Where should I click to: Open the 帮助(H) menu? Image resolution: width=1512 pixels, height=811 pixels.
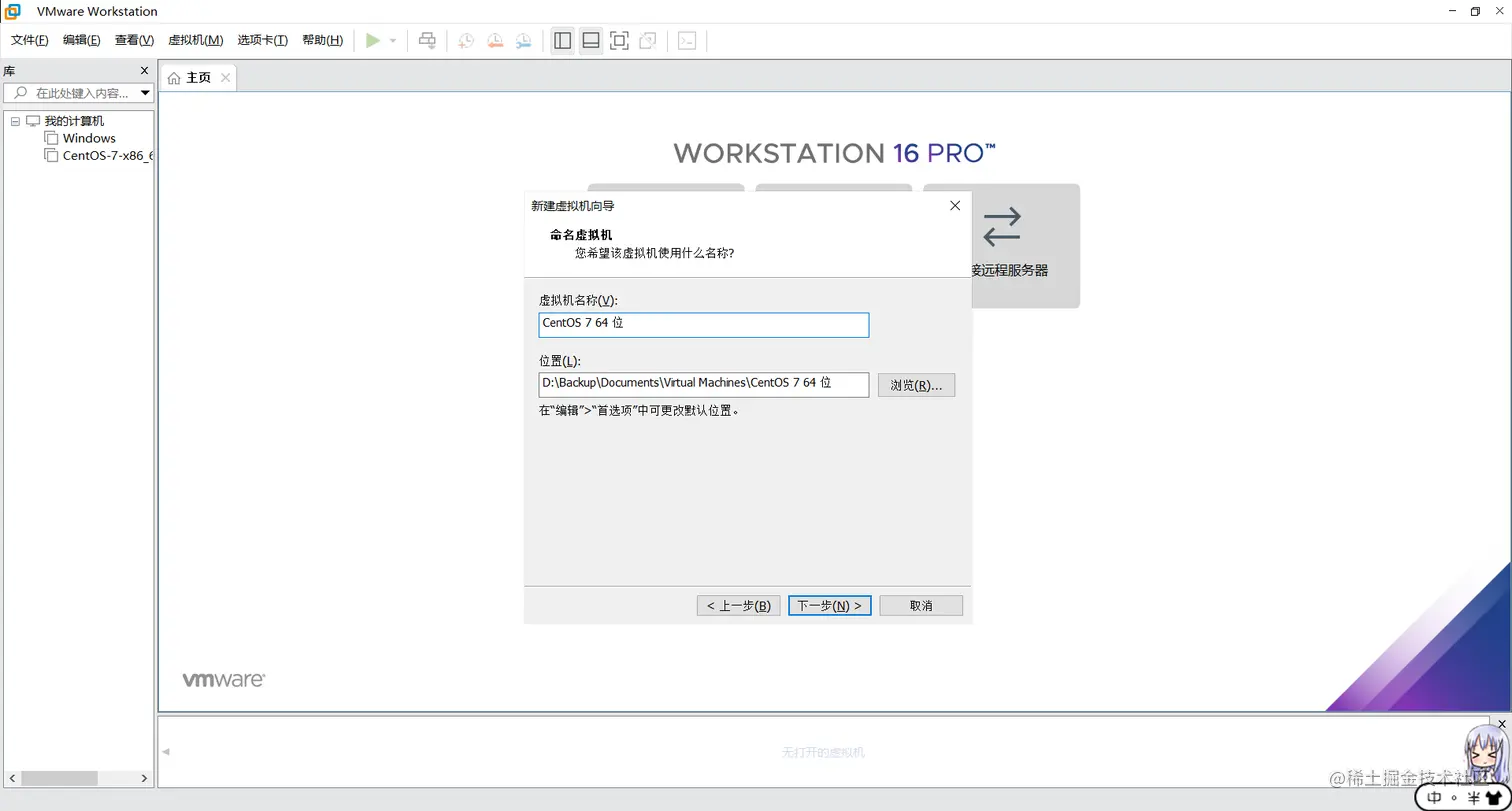coord(322,40)
